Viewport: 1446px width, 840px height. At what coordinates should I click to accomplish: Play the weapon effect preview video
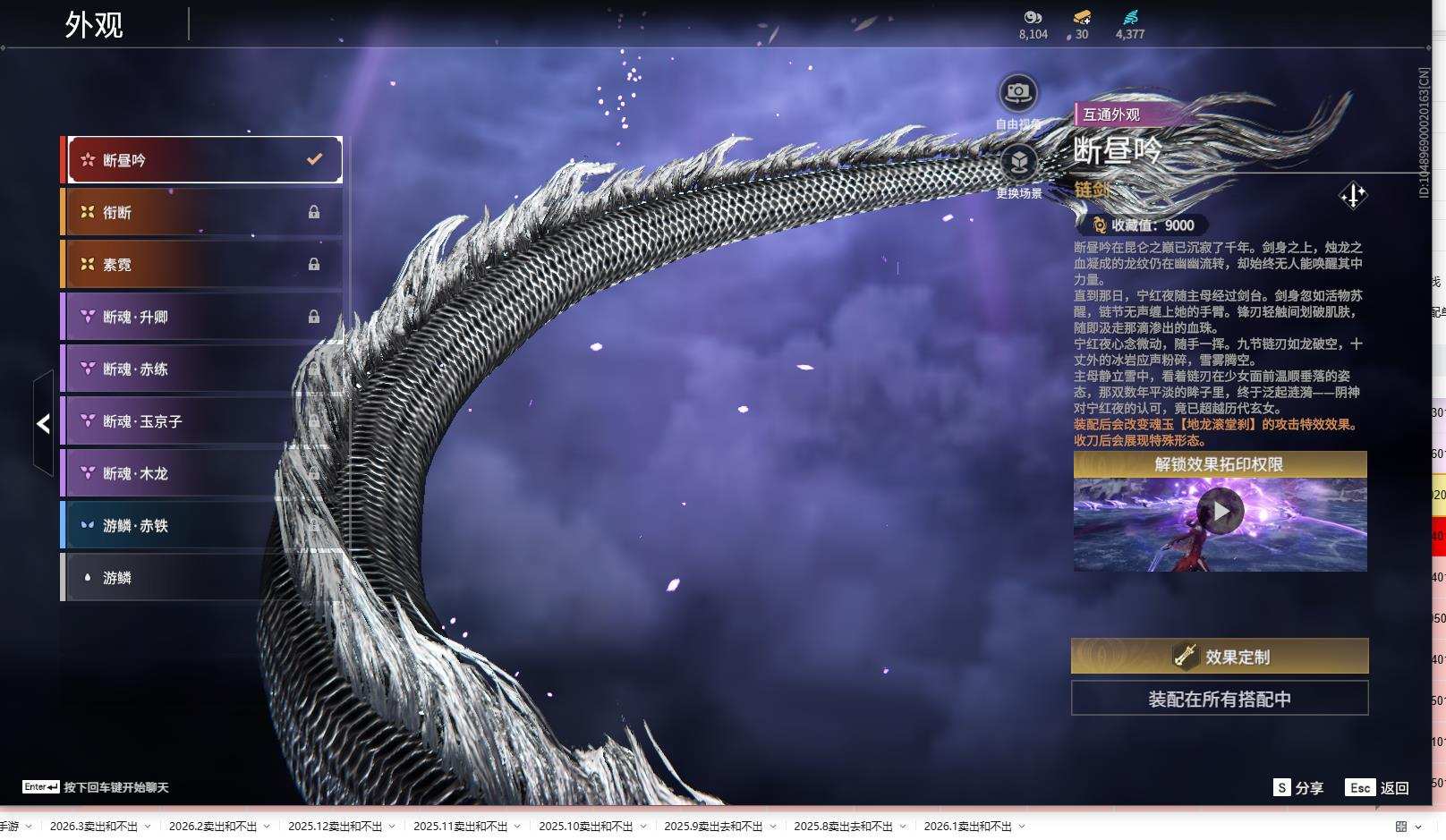pos(1221,511)
